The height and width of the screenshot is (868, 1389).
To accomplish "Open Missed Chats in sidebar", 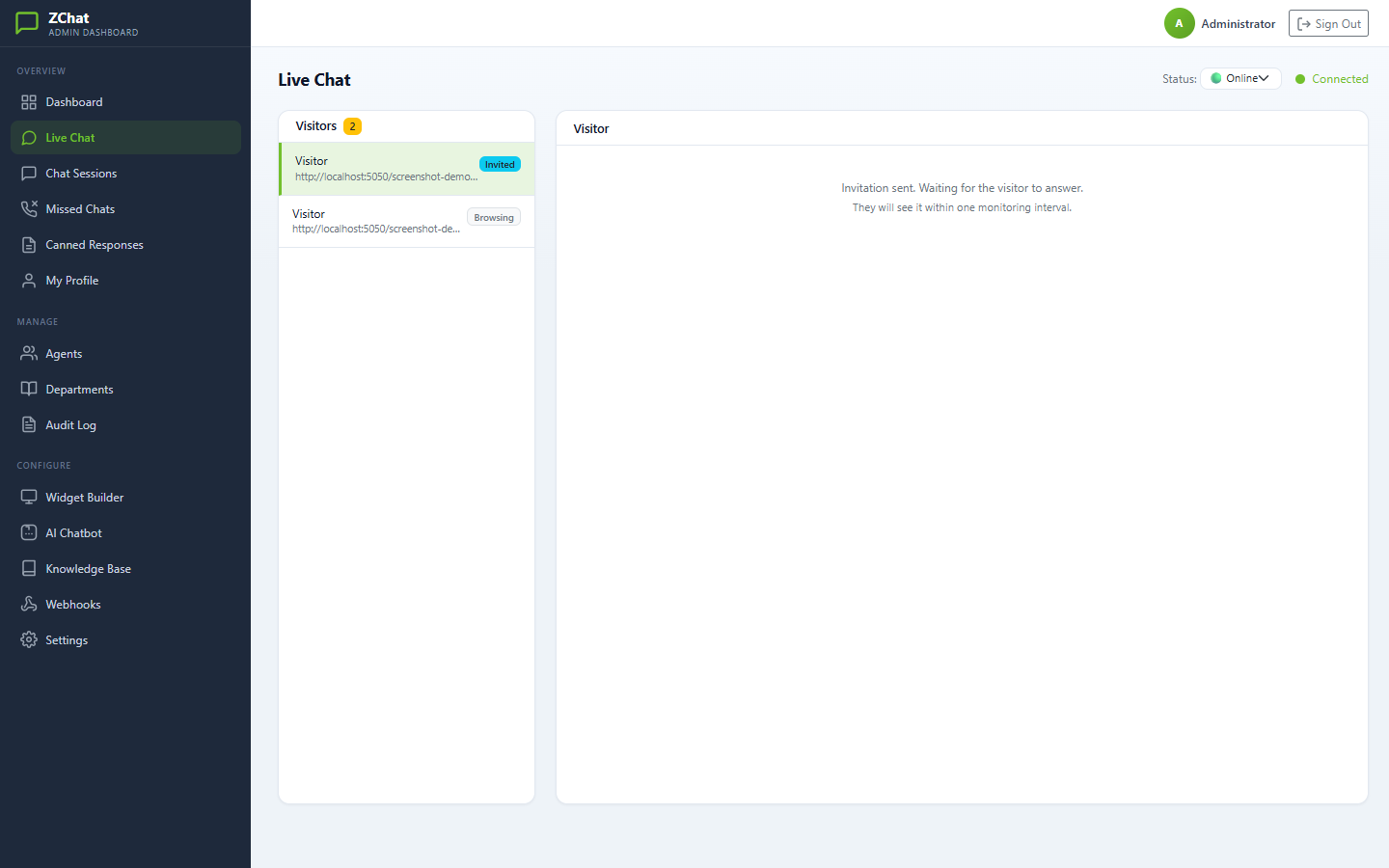I will (x=125, y=209).
